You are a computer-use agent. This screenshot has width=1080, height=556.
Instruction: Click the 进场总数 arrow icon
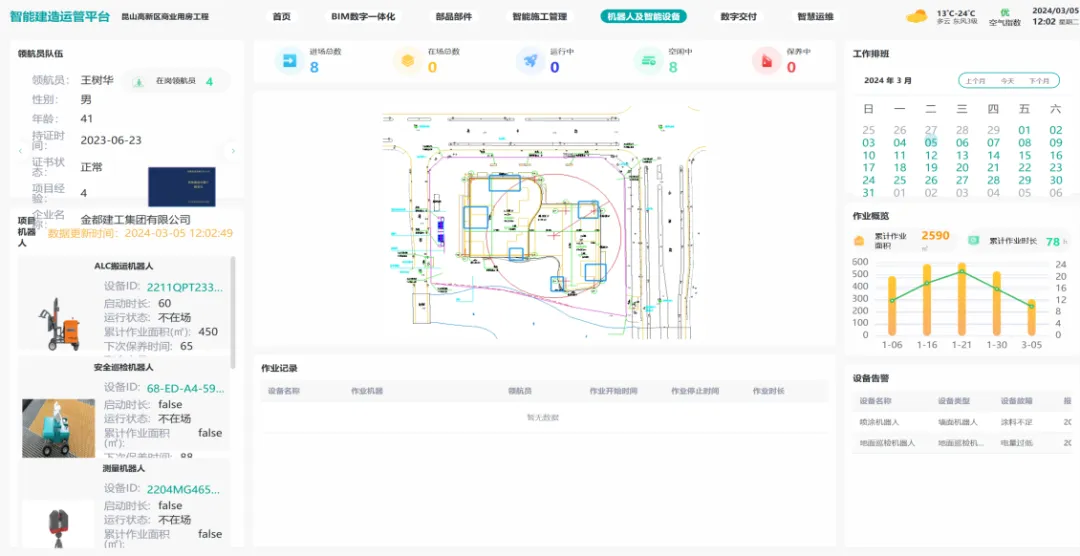point(290,61)
